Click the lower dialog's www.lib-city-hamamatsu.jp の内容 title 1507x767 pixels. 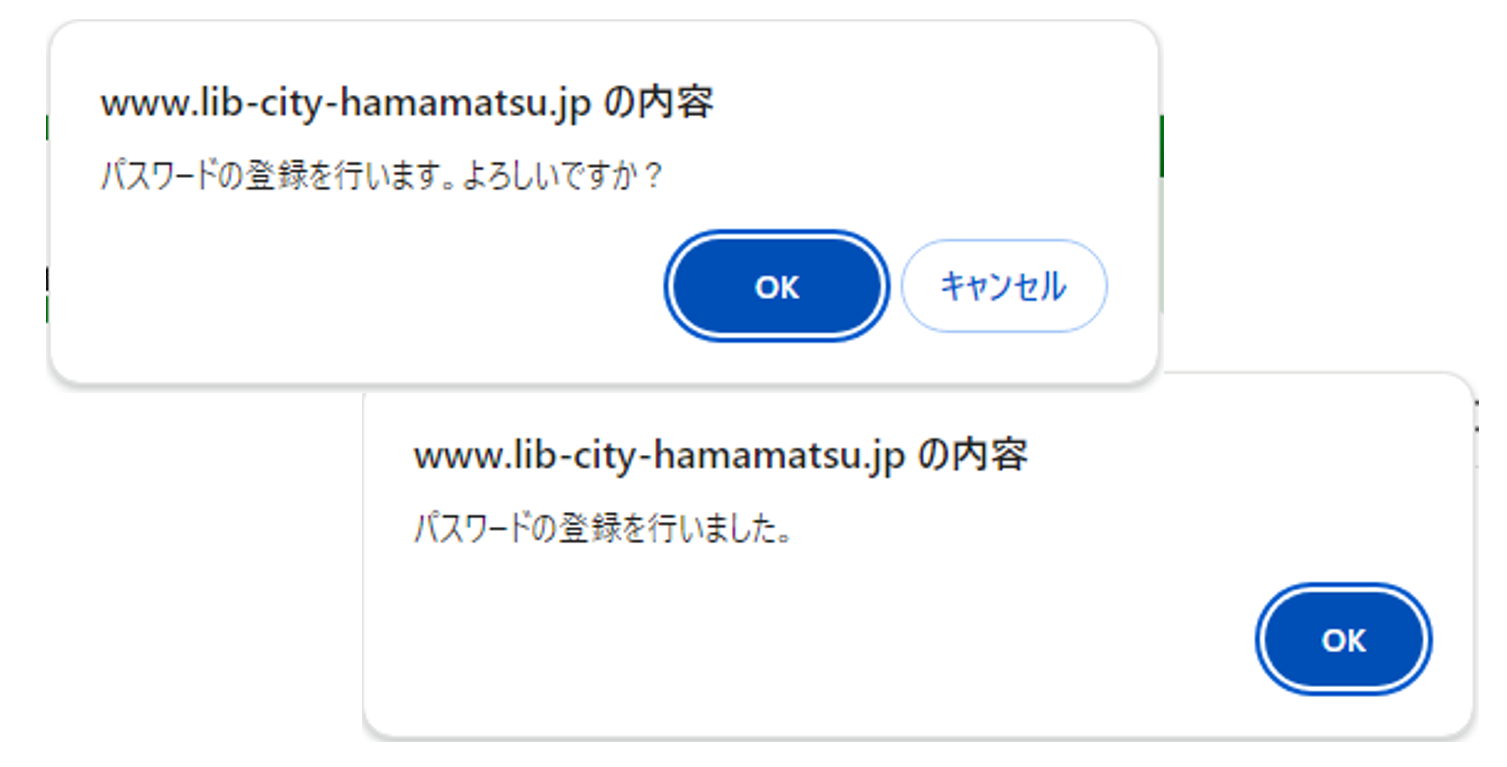pos(720,456)
